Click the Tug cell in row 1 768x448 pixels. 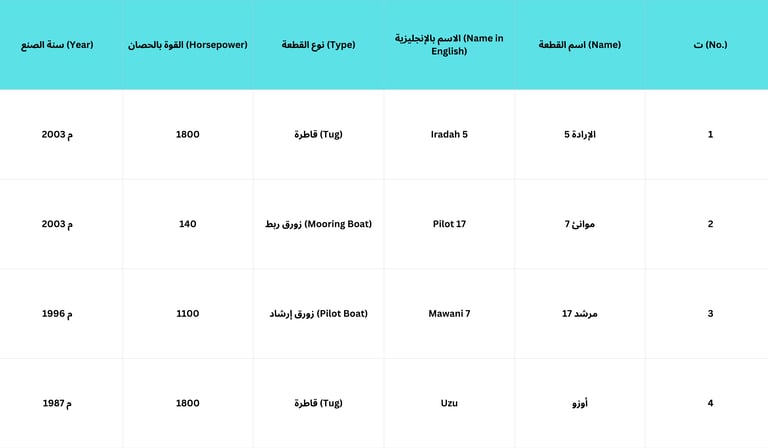[x=318, y=134]
